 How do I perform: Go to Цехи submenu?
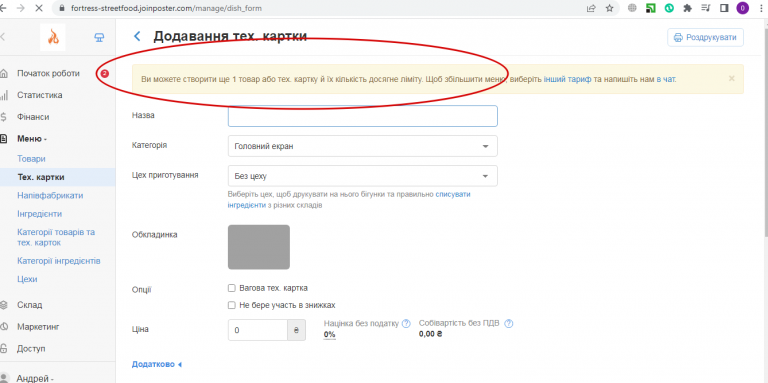point(27,279)
